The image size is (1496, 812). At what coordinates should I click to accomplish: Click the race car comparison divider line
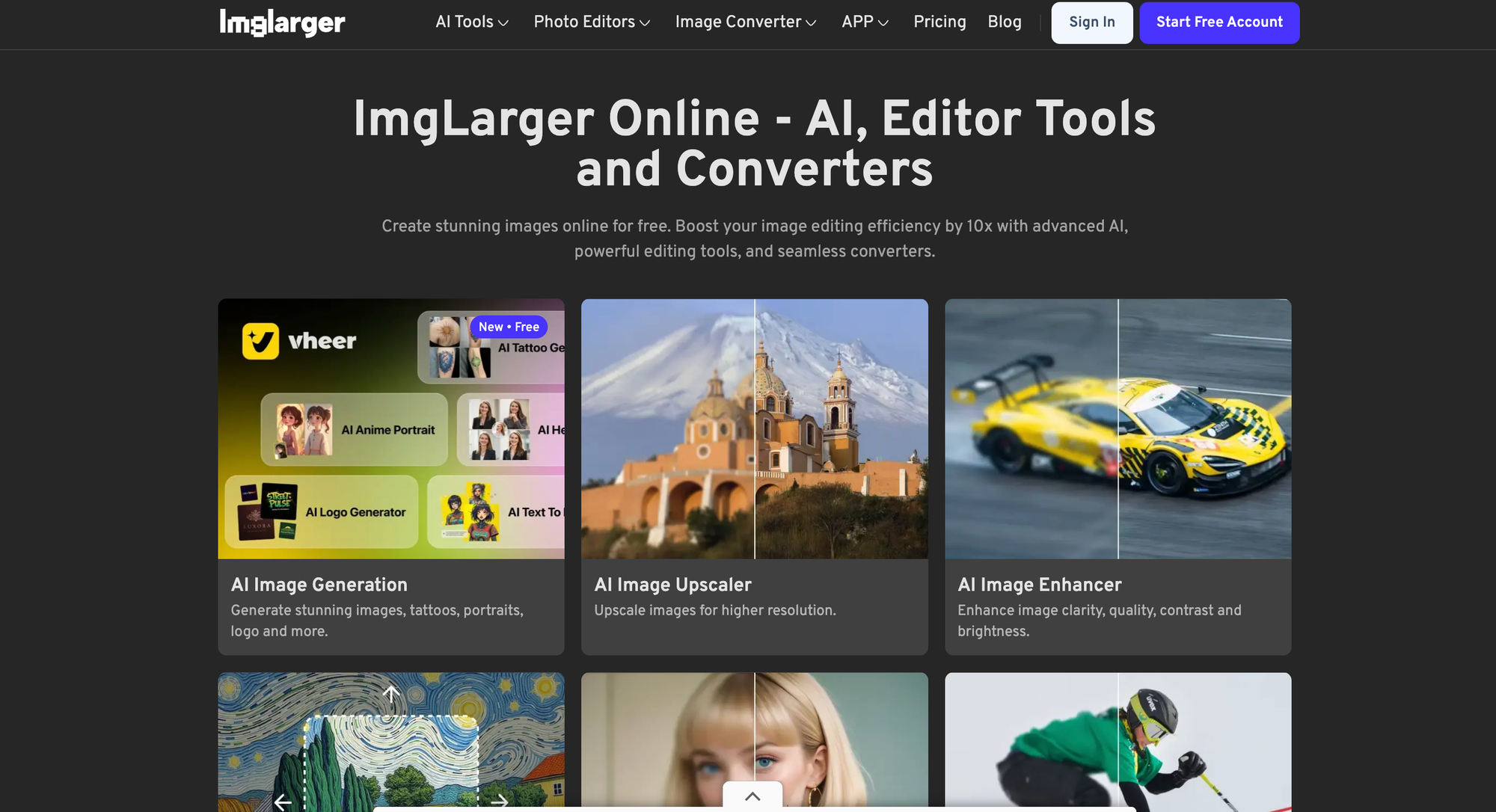pyautogui.click(x=1118, y=429)
